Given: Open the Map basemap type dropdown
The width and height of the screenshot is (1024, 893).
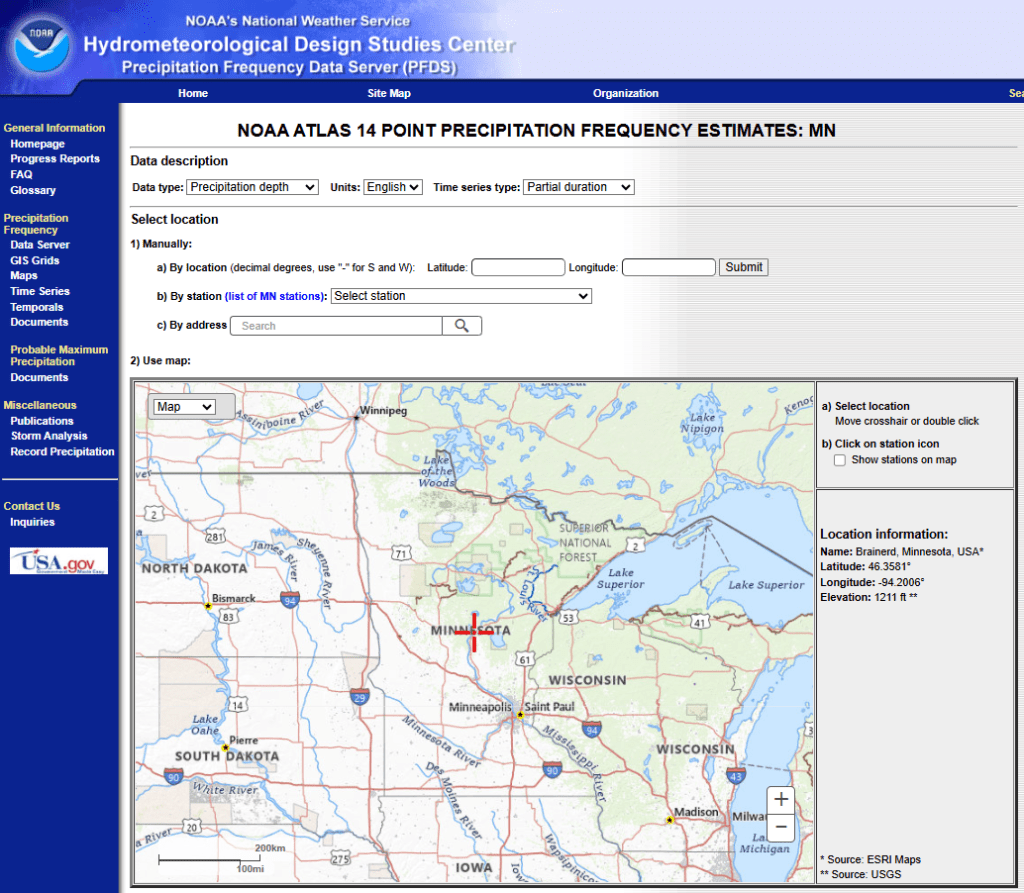Looking at the screenshot, I should tap(185, 407).
